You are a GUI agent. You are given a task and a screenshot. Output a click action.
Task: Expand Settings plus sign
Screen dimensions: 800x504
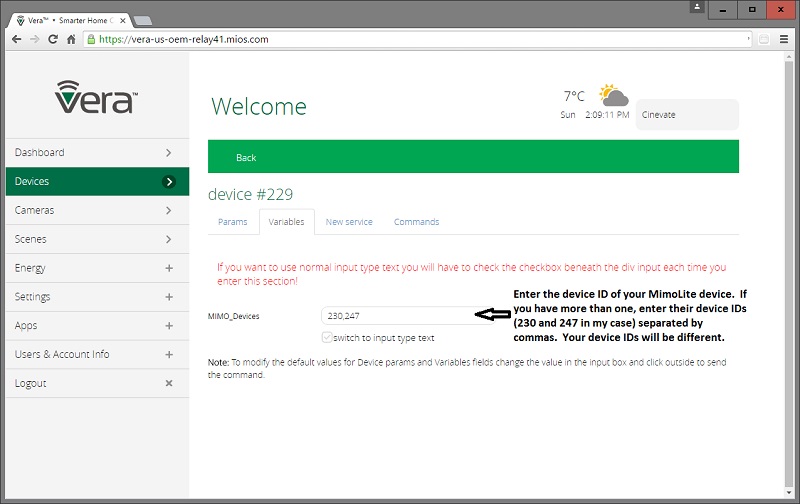coord(169,297)
